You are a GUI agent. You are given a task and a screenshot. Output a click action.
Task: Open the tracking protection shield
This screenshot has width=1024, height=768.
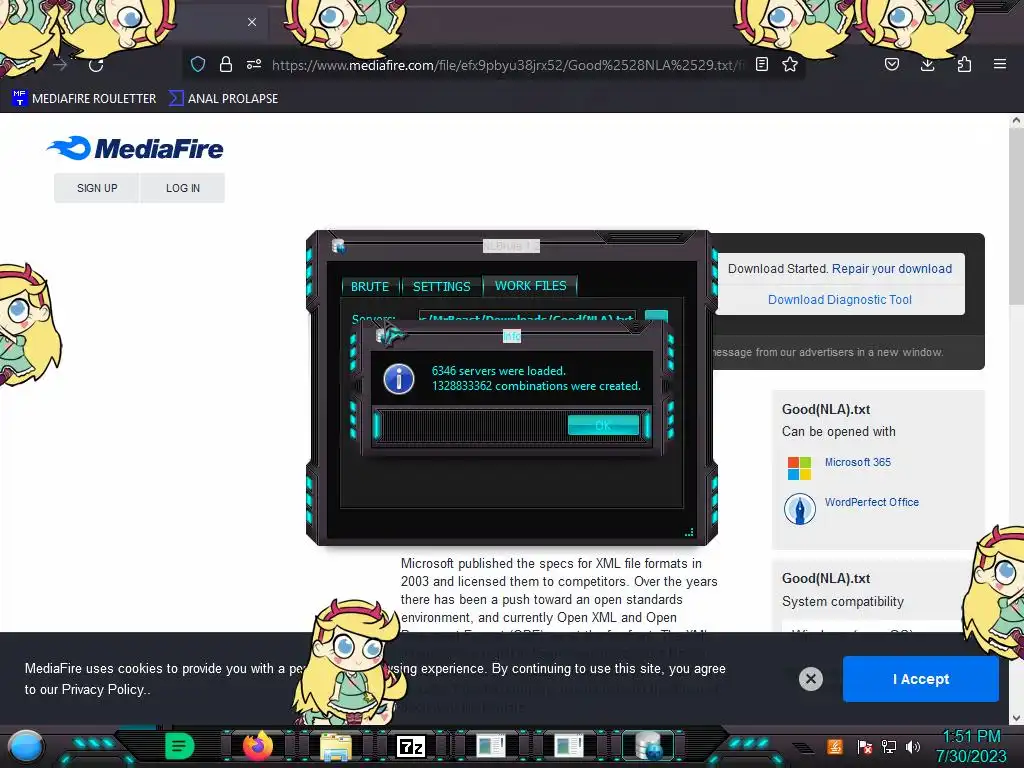point(198,64)
